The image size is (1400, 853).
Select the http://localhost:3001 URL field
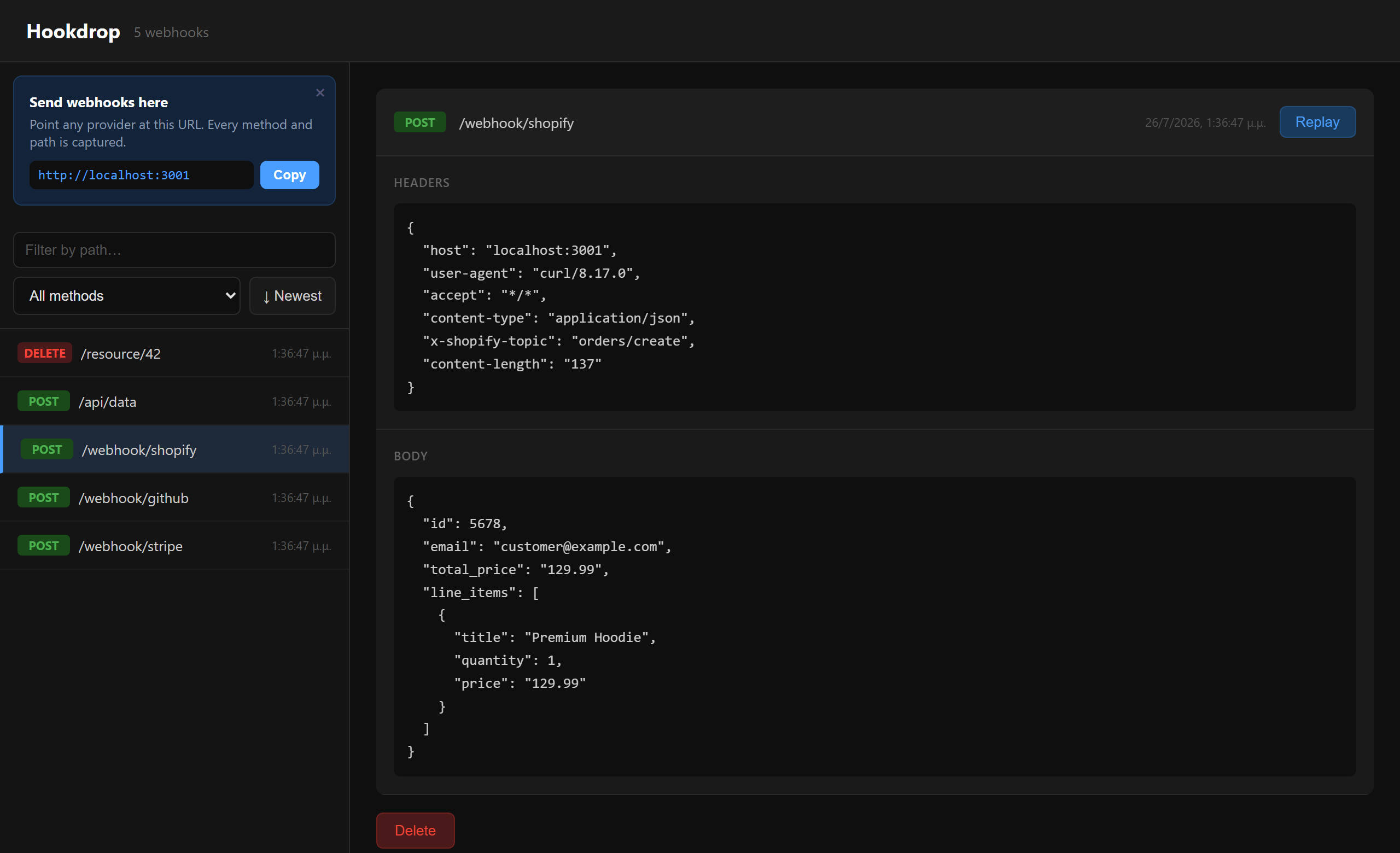(141, 175)
